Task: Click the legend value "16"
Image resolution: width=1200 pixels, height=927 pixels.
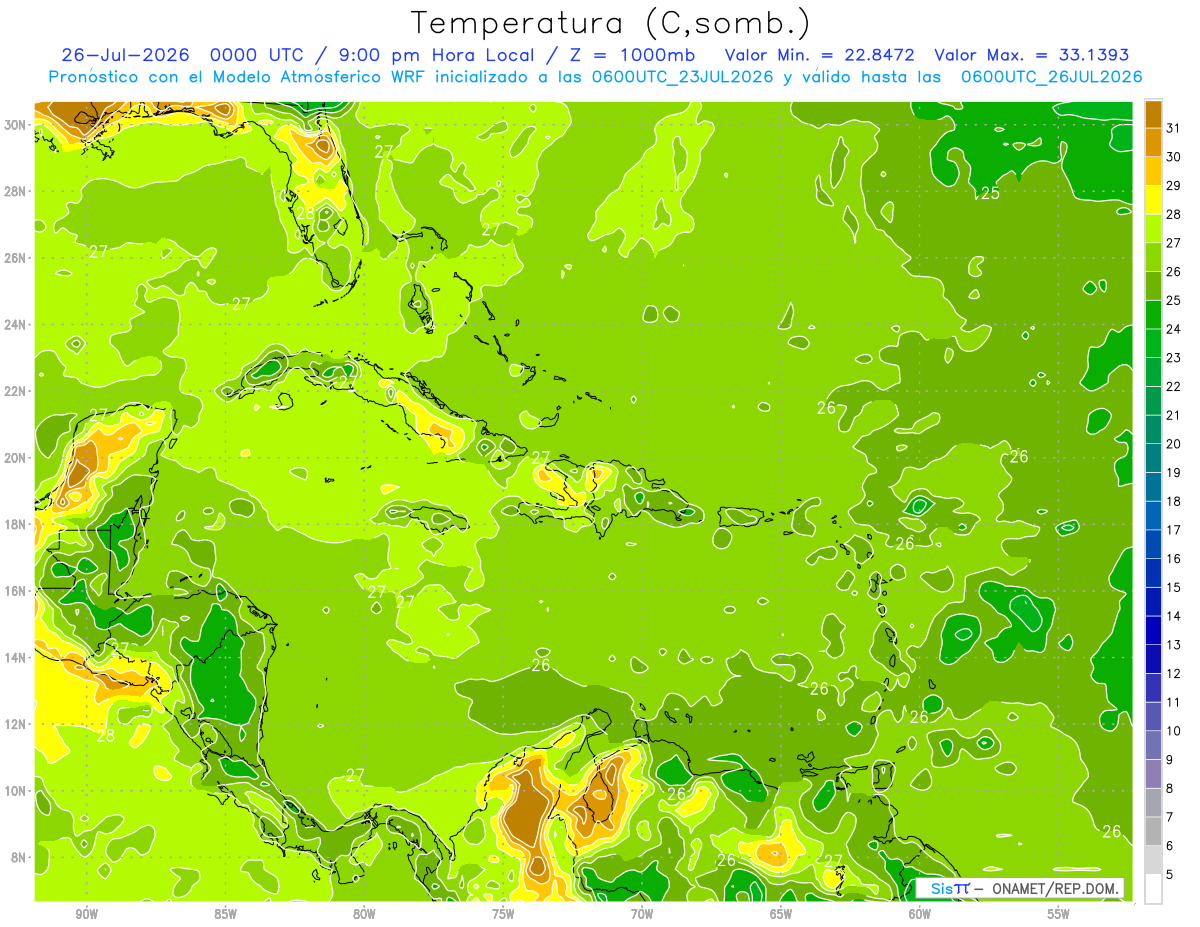Action: point(1174,559)
